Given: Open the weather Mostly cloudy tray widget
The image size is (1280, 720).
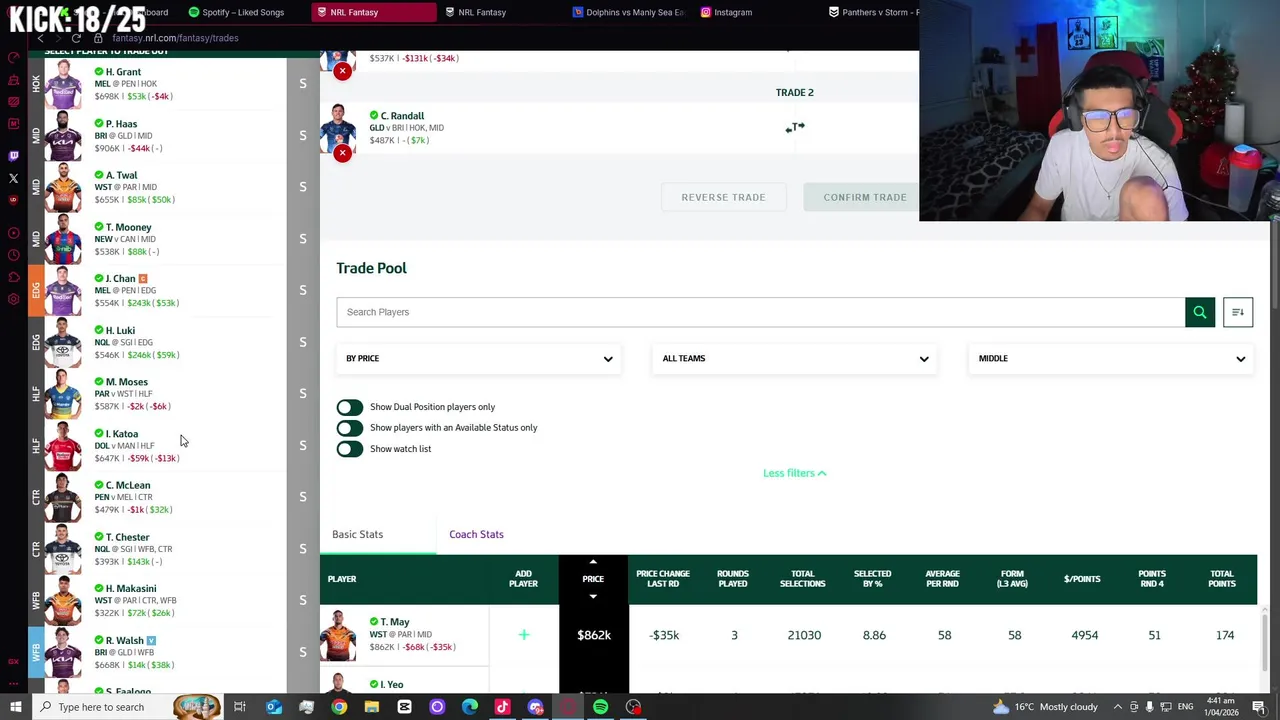Looking at the screenshot, I should click(x=1044, y=707).
